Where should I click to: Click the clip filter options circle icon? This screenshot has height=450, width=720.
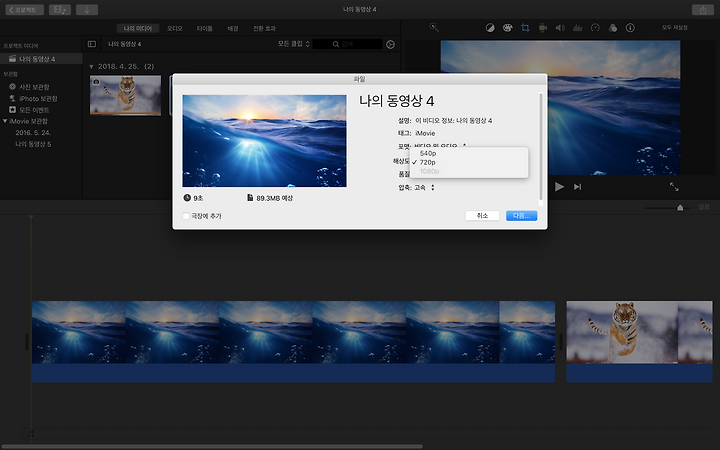[390, 44]
